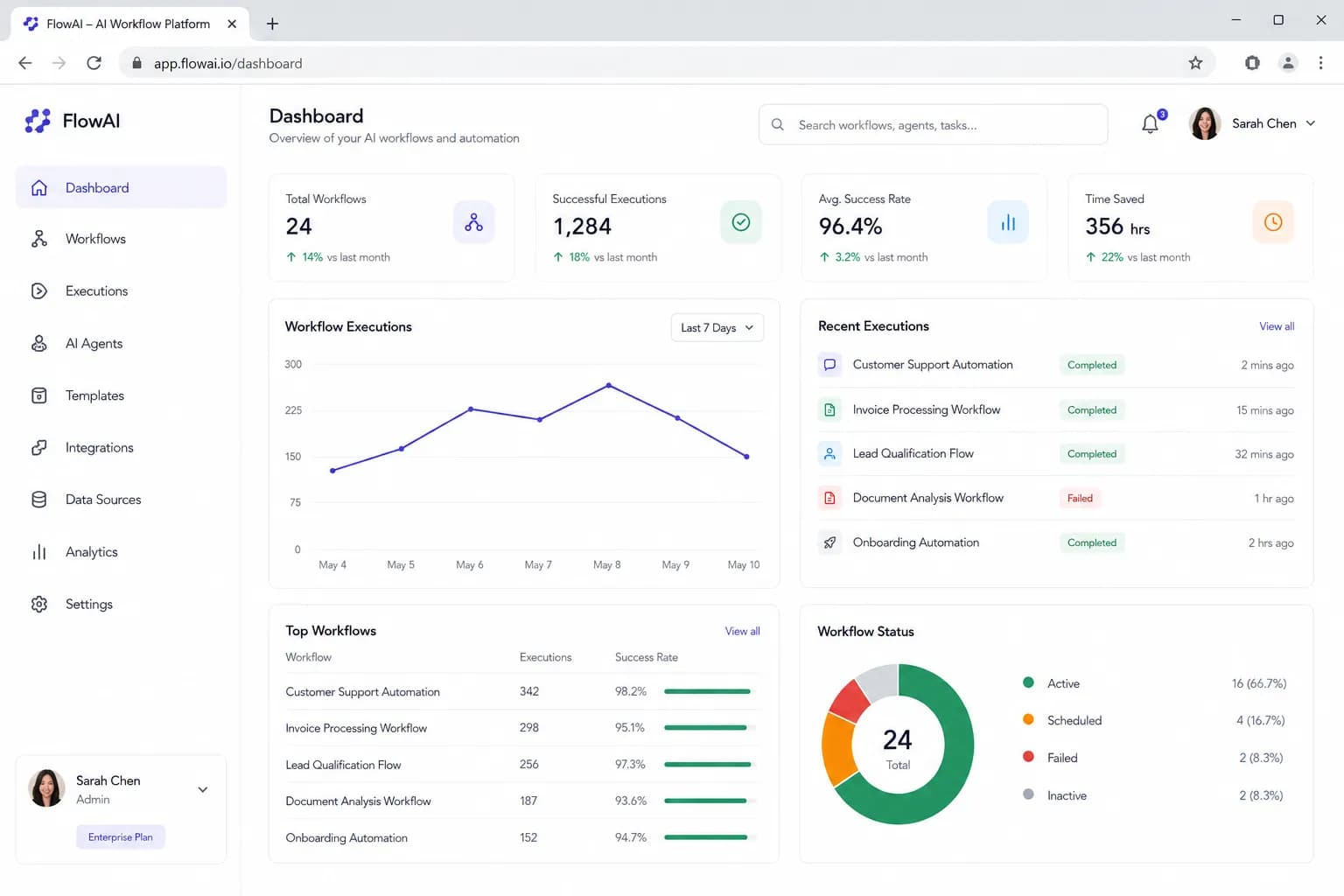
Task: Open the browser profile icon
Action: pyautogui.click(x=1288, y=63)
